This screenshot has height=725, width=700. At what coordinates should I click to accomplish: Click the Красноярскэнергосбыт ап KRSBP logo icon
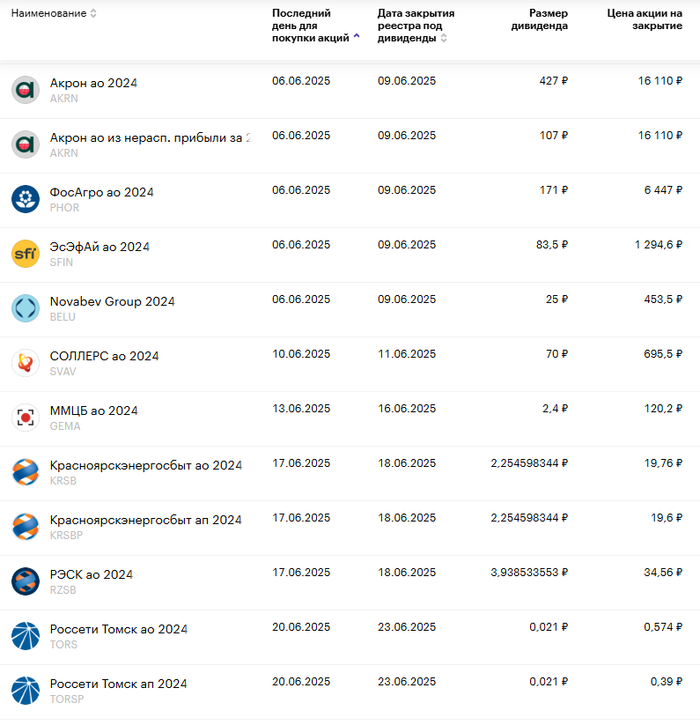[25, 527]
